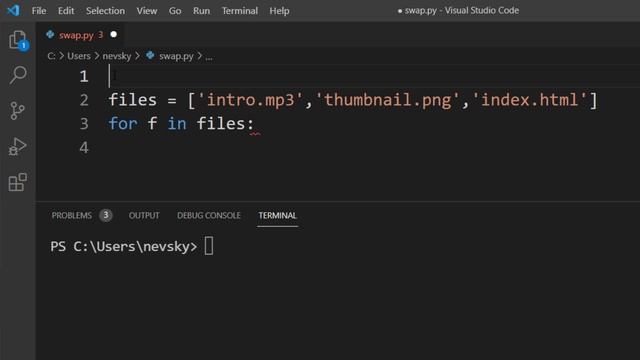Click 'files' variable on line 2
This screenshot has width=640, height=360.
(x=133, y=100)
